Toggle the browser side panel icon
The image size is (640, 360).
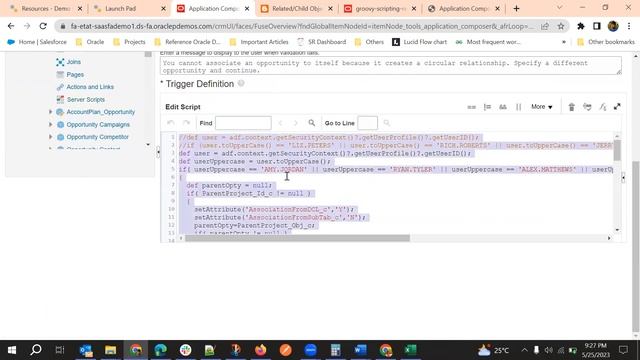(x=597, y=26)
